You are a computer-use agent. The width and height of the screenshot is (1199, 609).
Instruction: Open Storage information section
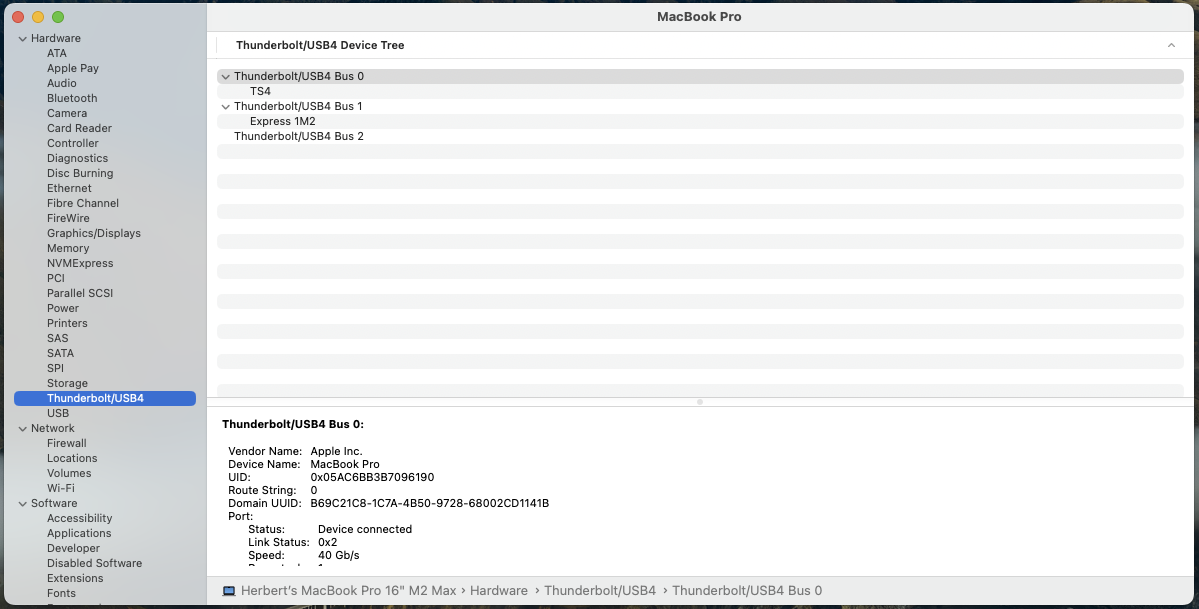67,383
